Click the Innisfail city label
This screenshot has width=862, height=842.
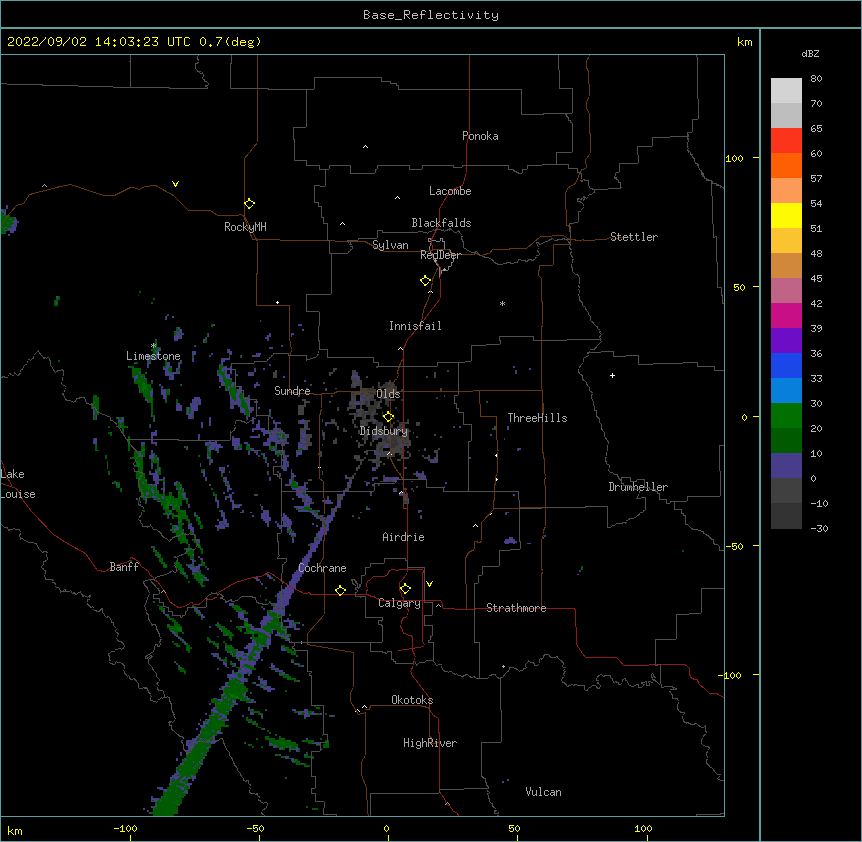click(415, 326)
